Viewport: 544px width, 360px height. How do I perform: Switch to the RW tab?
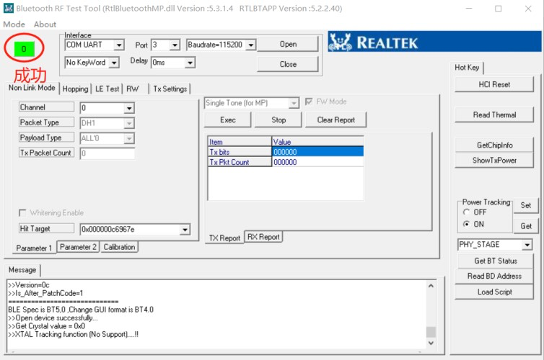[133, 89]
